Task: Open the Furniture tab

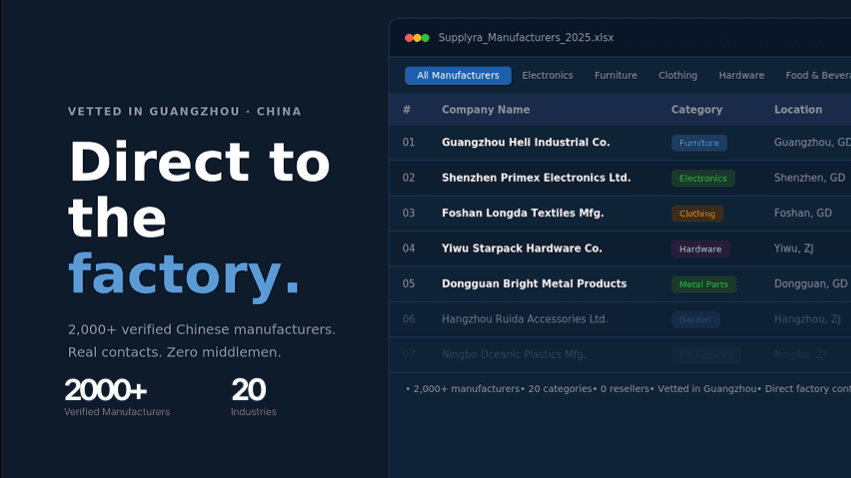Action: (x=615, y=75)
